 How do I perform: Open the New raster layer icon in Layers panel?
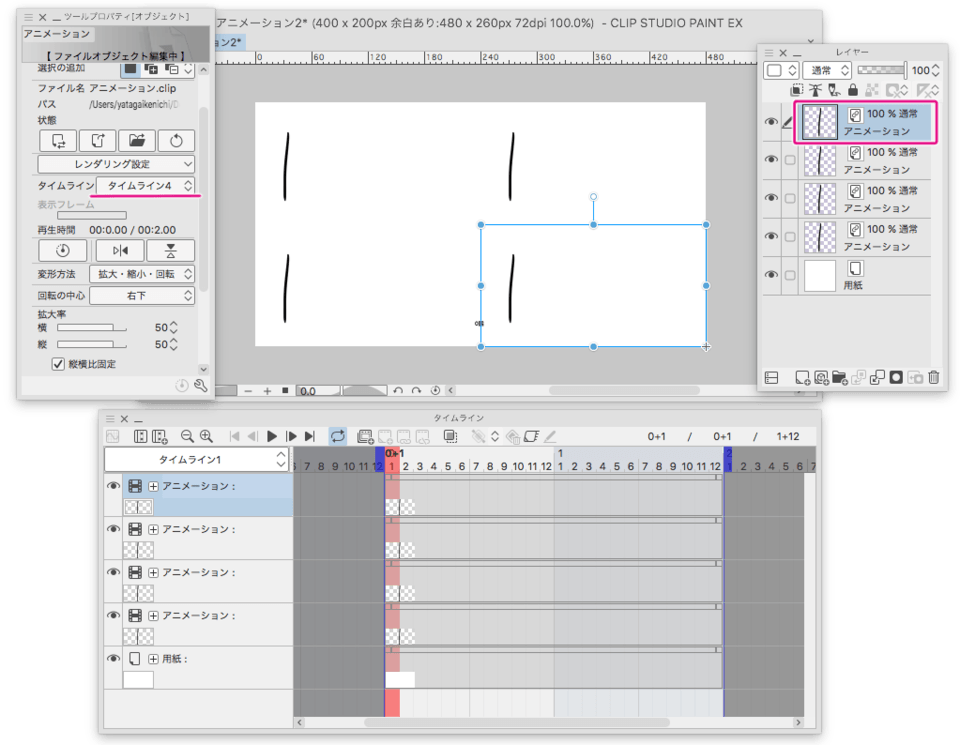click(x=802, y=378)
